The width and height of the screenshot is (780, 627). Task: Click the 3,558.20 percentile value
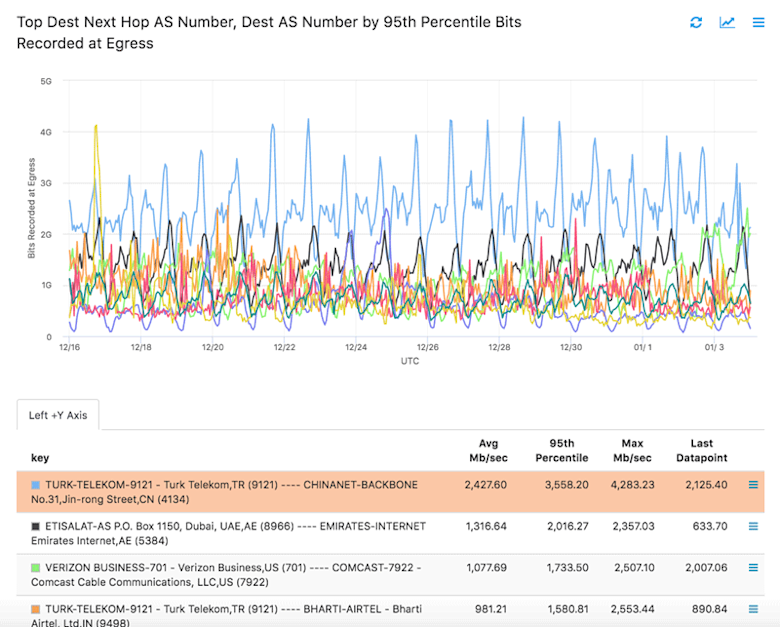567,485
